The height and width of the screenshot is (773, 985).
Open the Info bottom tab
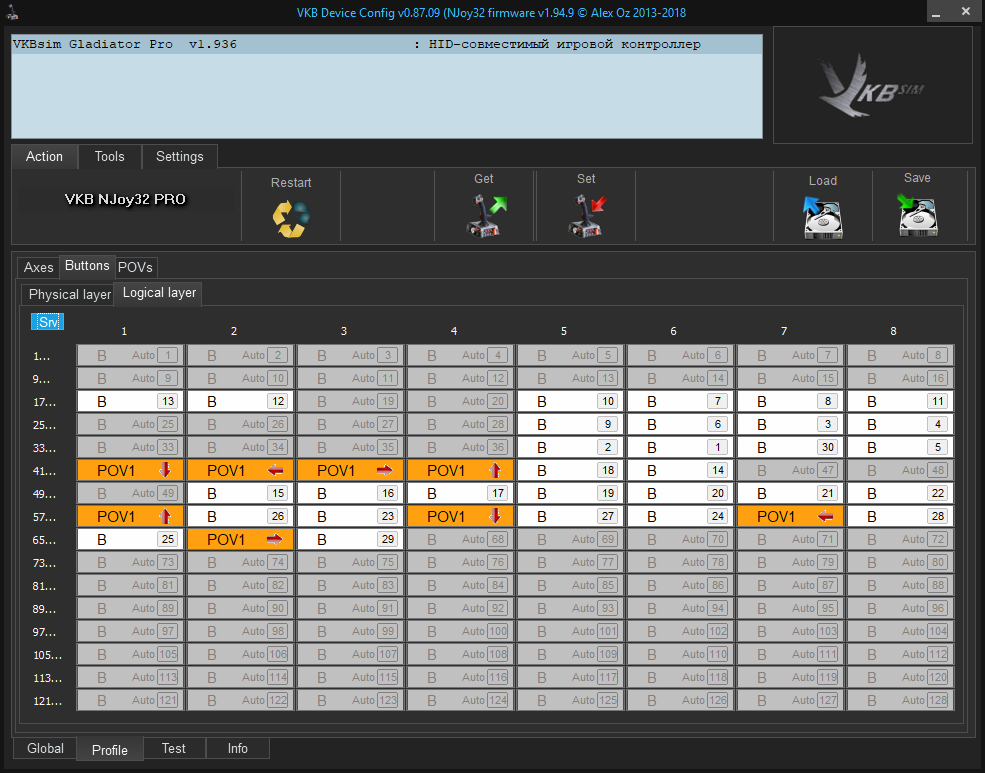coord(237,749)
